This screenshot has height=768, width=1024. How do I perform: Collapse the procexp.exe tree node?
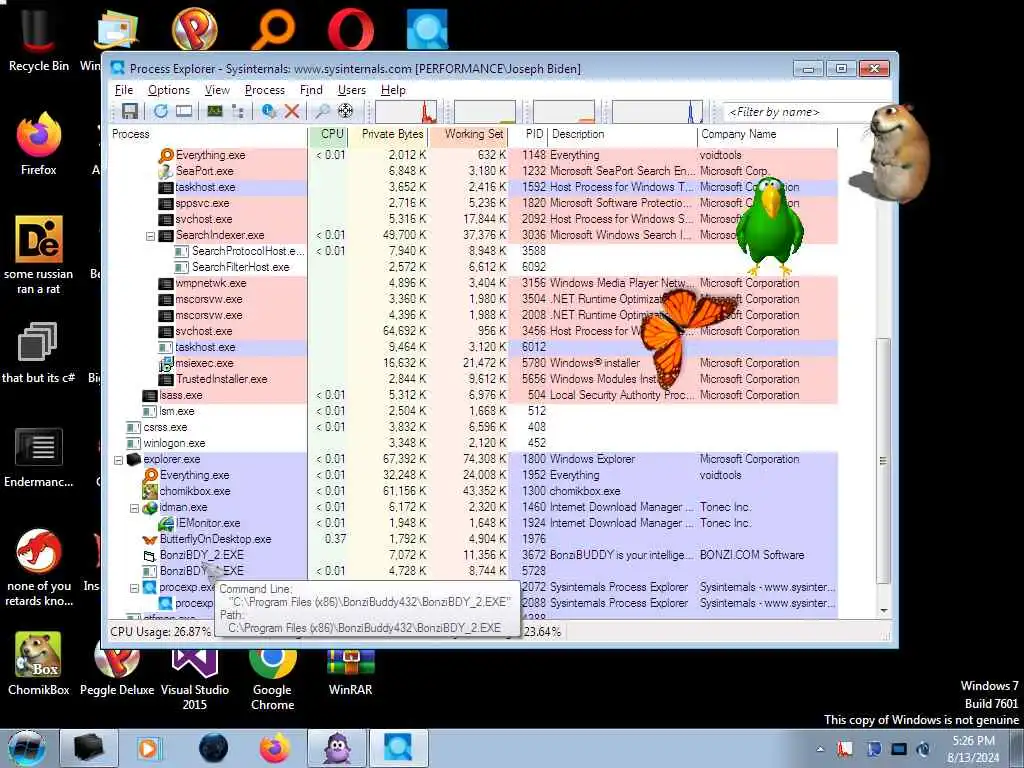(x=135, y=588)
